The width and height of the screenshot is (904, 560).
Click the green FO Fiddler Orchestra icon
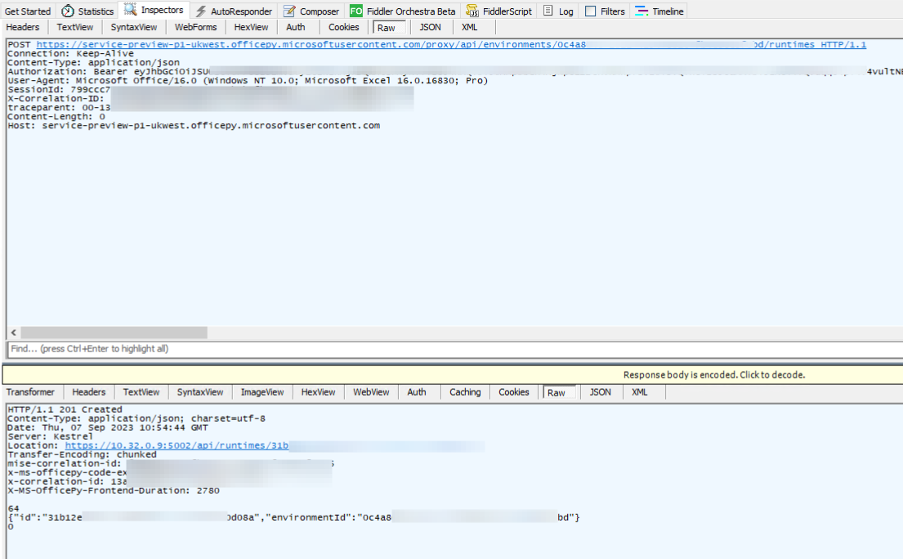[x=356, y=11]
